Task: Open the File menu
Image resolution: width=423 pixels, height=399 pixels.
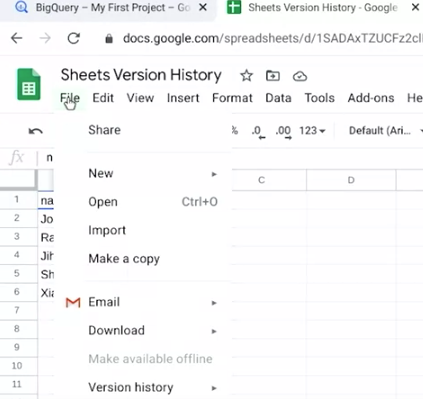Action: 70,98
